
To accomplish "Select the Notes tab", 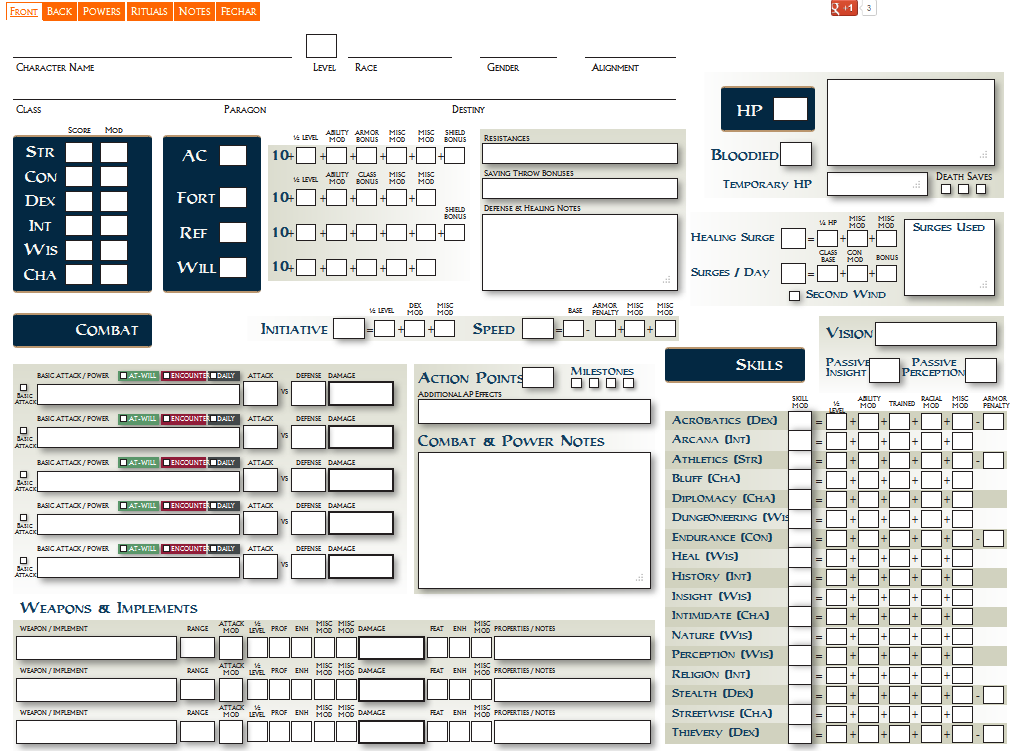I will (194, 11).
